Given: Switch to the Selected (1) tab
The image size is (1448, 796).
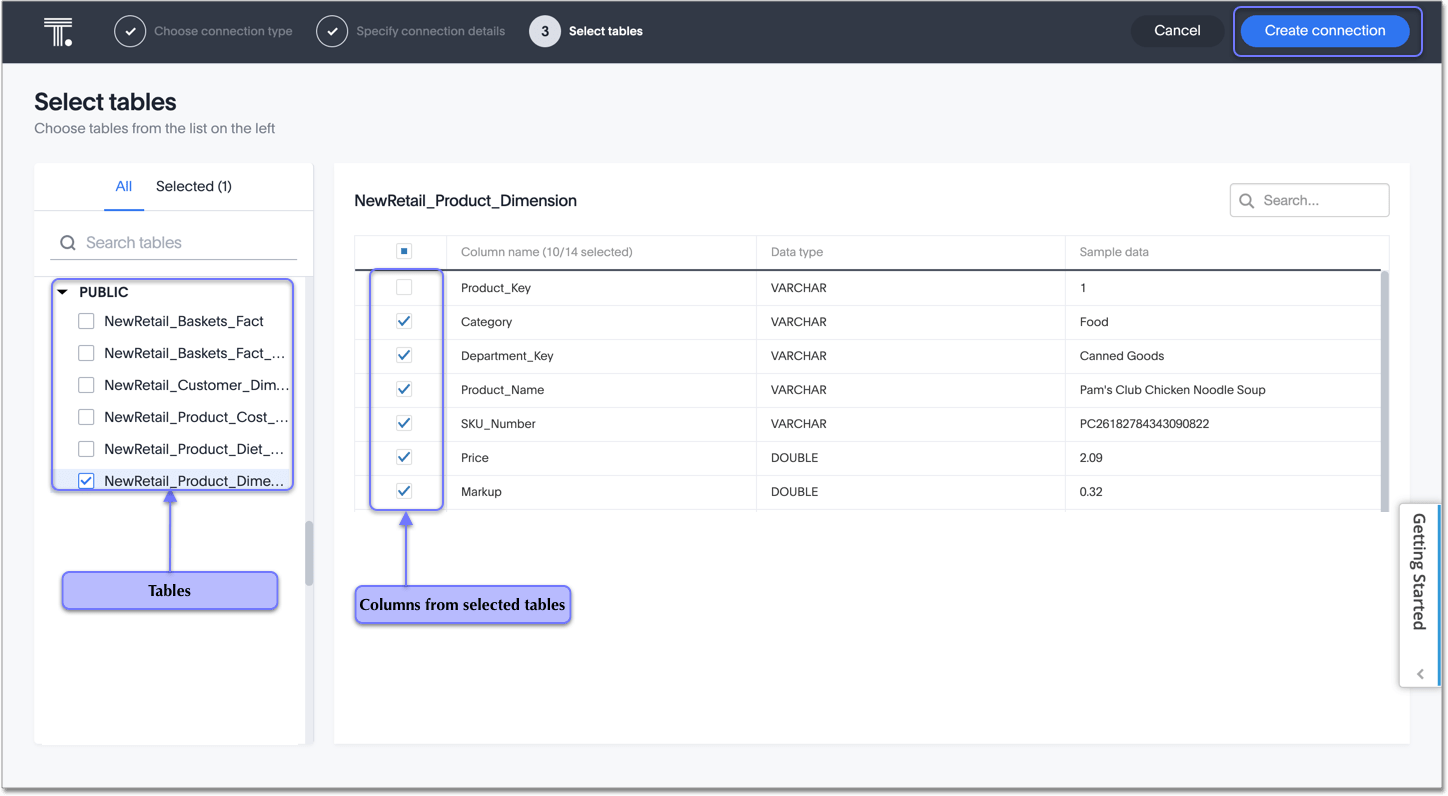Looking at the screenshot, I should (193, 186).
